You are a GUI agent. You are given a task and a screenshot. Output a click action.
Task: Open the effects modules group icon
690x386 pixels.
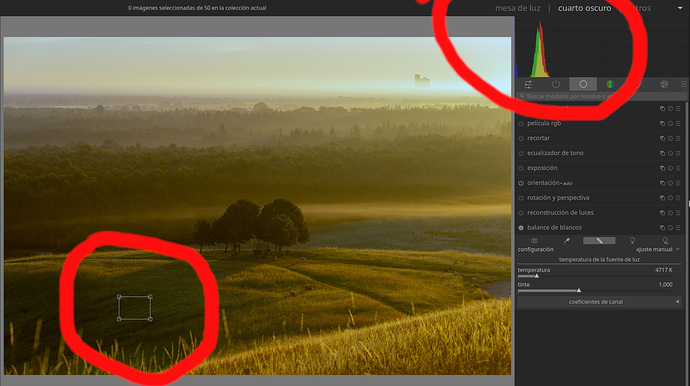click(x=664, y=84)
